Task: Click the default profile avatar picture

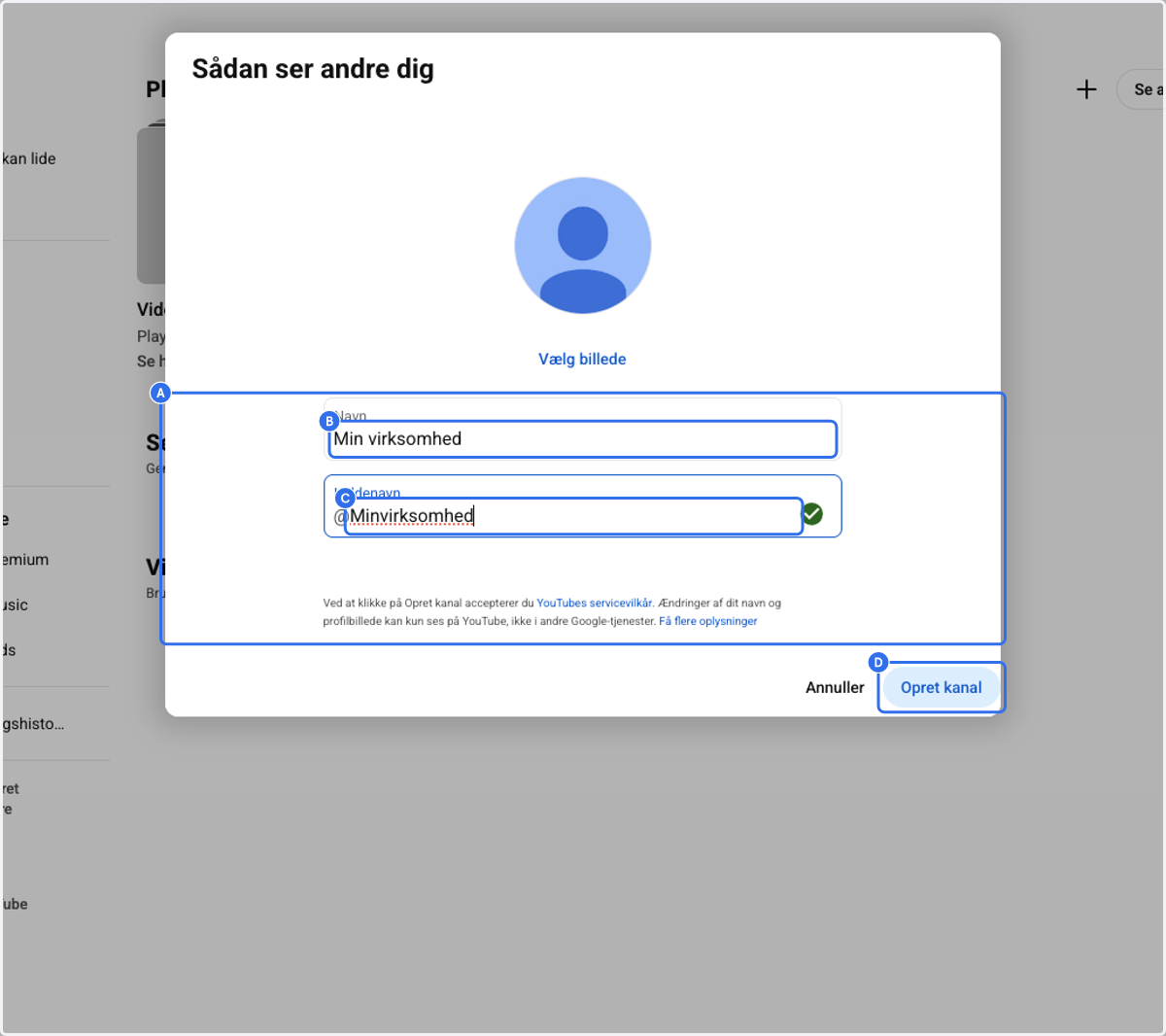Action: (x=583, y=245)
